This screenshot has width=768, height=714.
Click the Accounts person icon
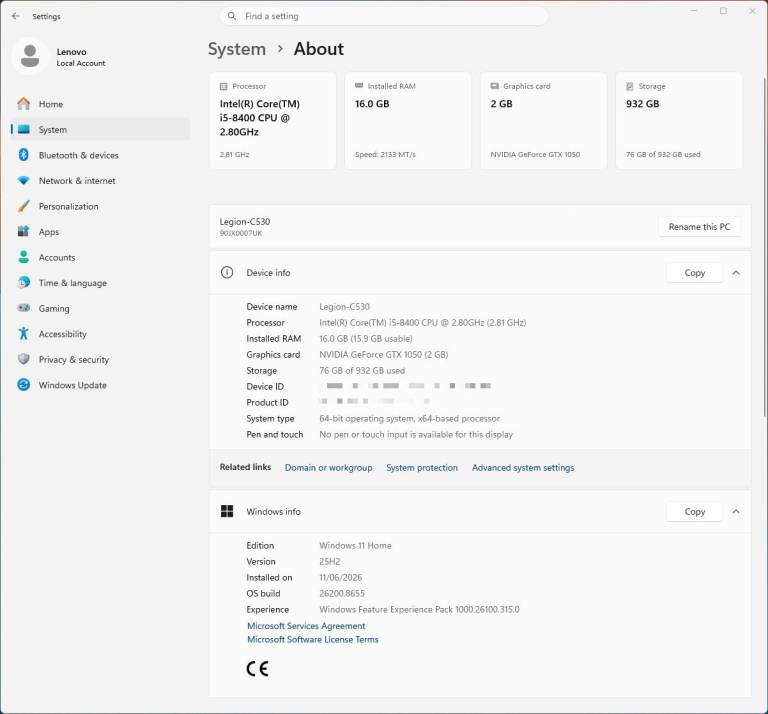pyautogui.click(x=24, y=257)
